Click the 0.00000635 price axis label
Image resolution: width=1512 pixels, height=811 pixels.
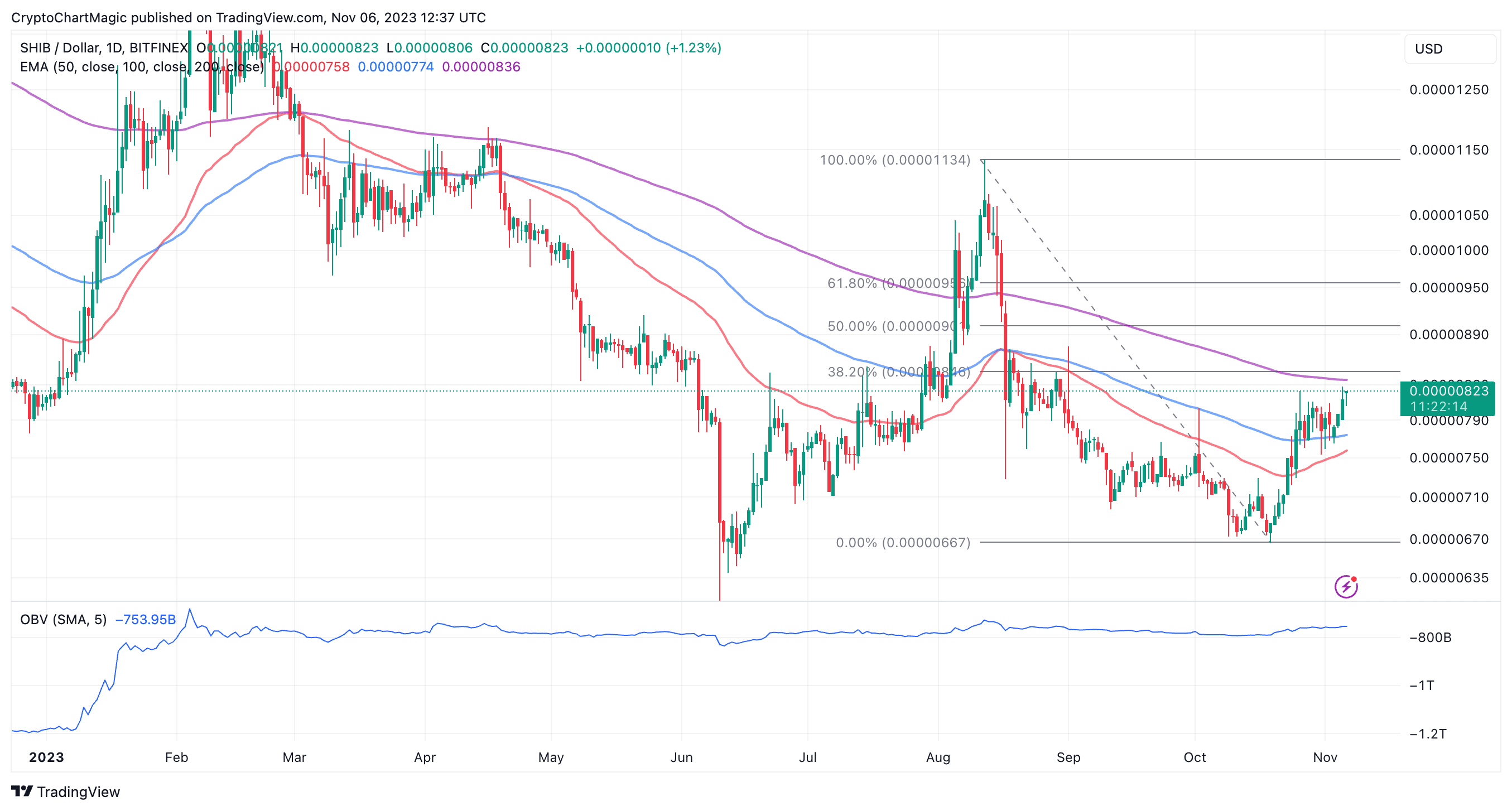tap(1448, 578)
